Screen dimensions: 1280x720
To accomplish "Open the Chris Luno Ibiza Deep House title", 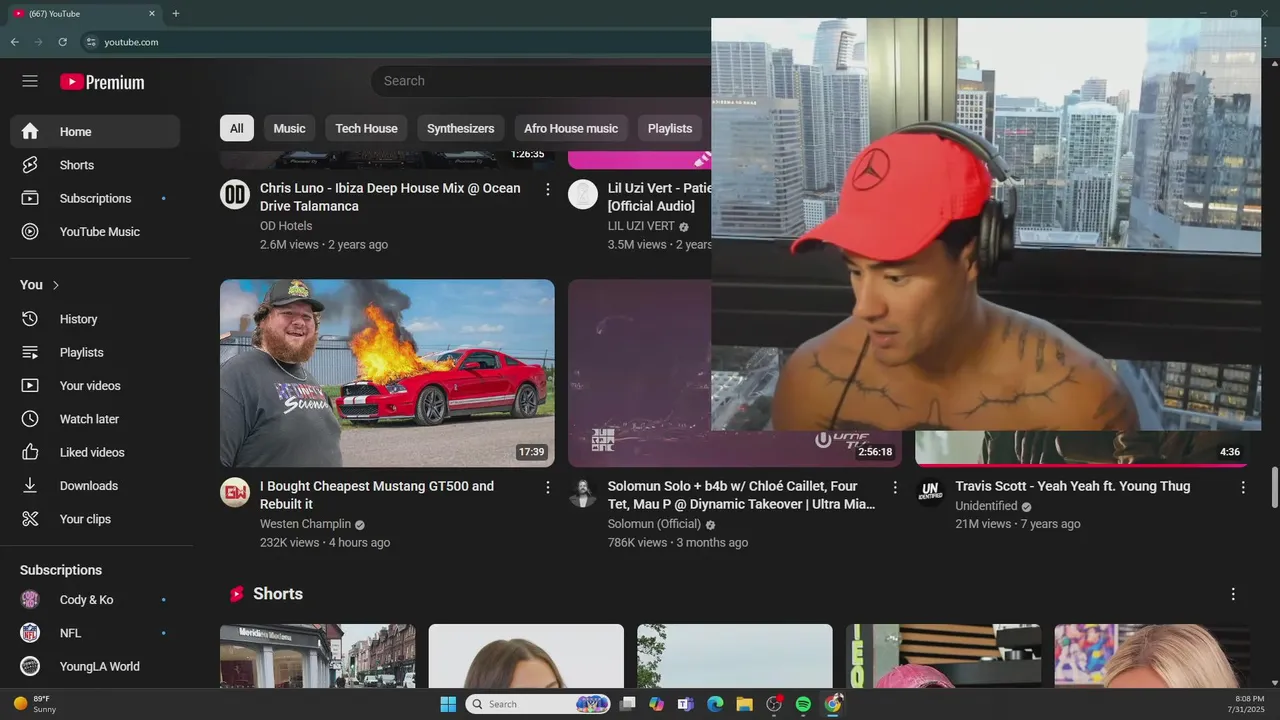I will point(390,197).
